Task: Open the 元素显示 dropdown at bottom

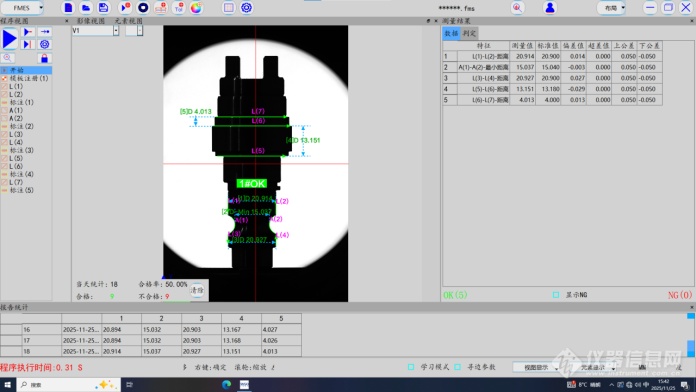Action: coord(594,368)
